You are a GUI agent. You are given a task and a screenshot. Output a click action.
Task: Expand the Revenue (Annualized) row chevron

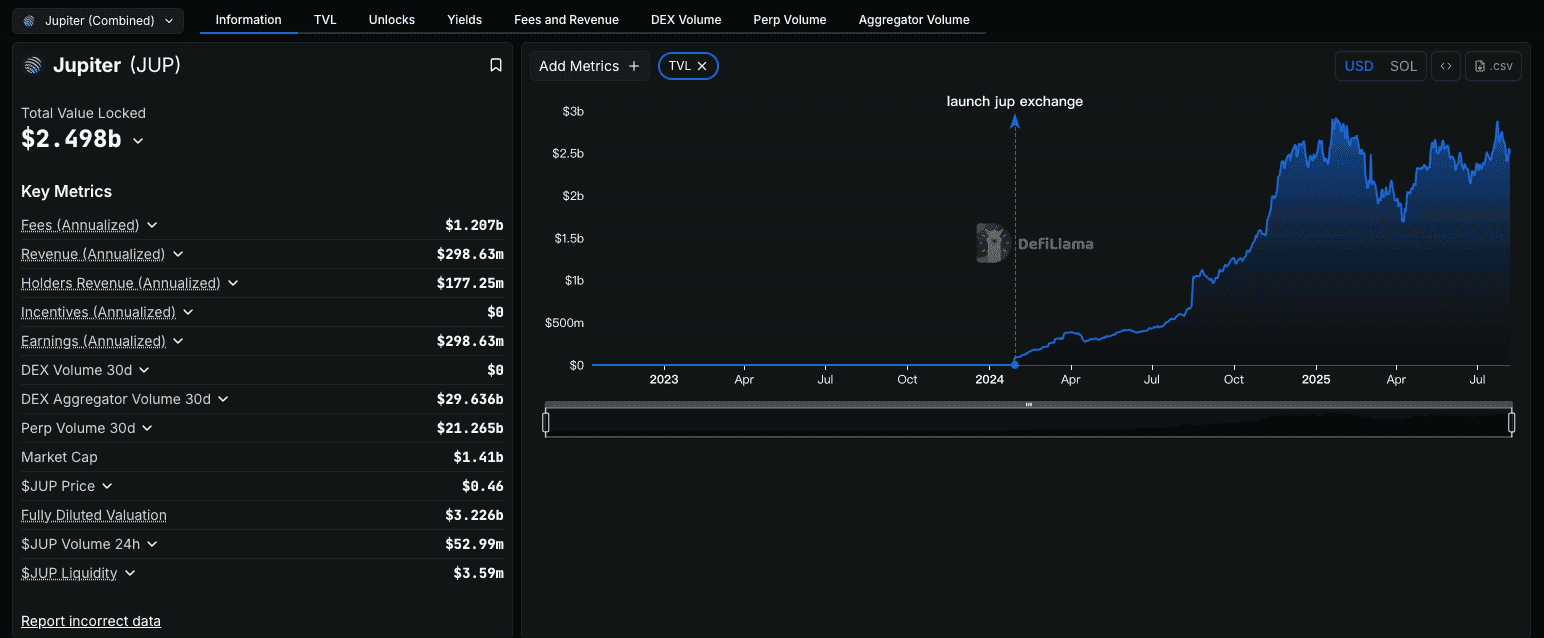(x=178, y=254)
